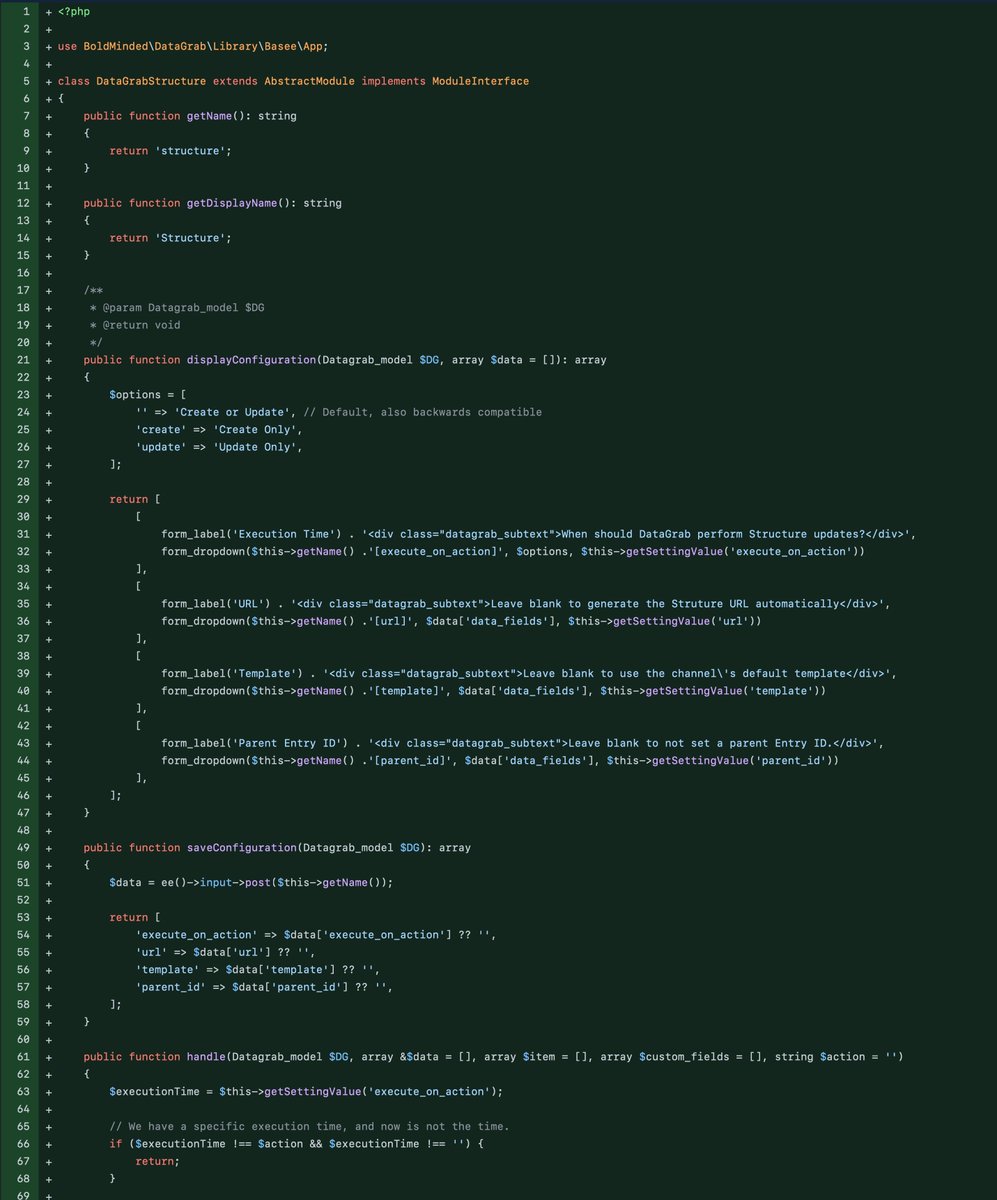The image size is (997, 1200).
Task: Click the '@return void' comment
Action: [x=141, y=325]
